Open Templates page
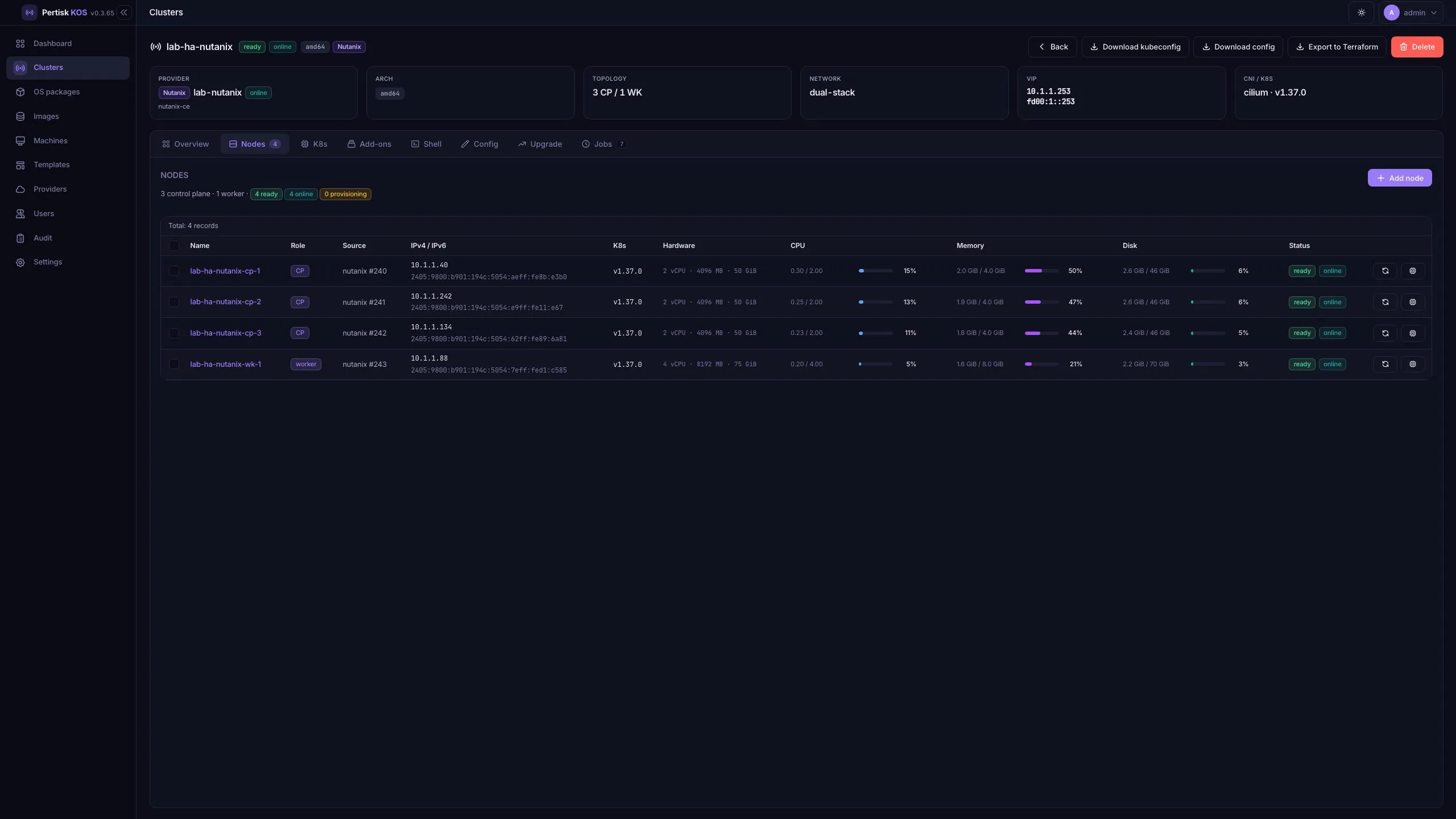This screenshot has height=819, width=1456. coord(68,164)
